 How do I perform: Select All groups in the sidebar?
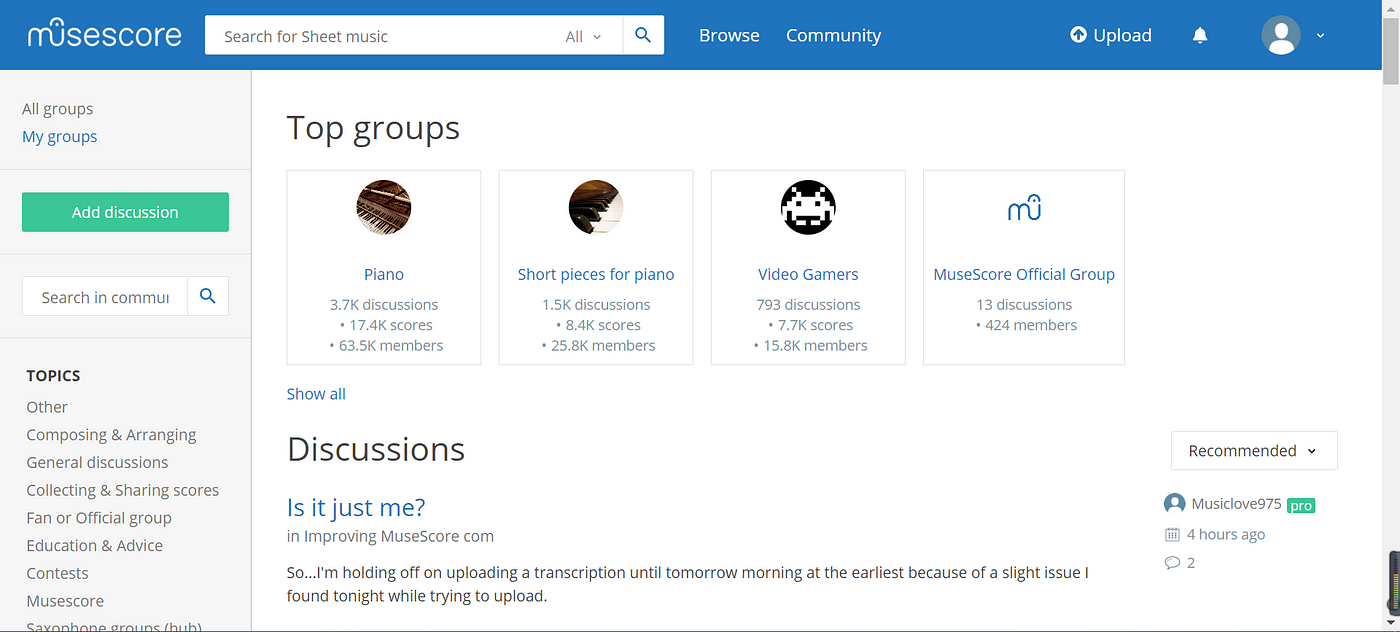[58, 109]
